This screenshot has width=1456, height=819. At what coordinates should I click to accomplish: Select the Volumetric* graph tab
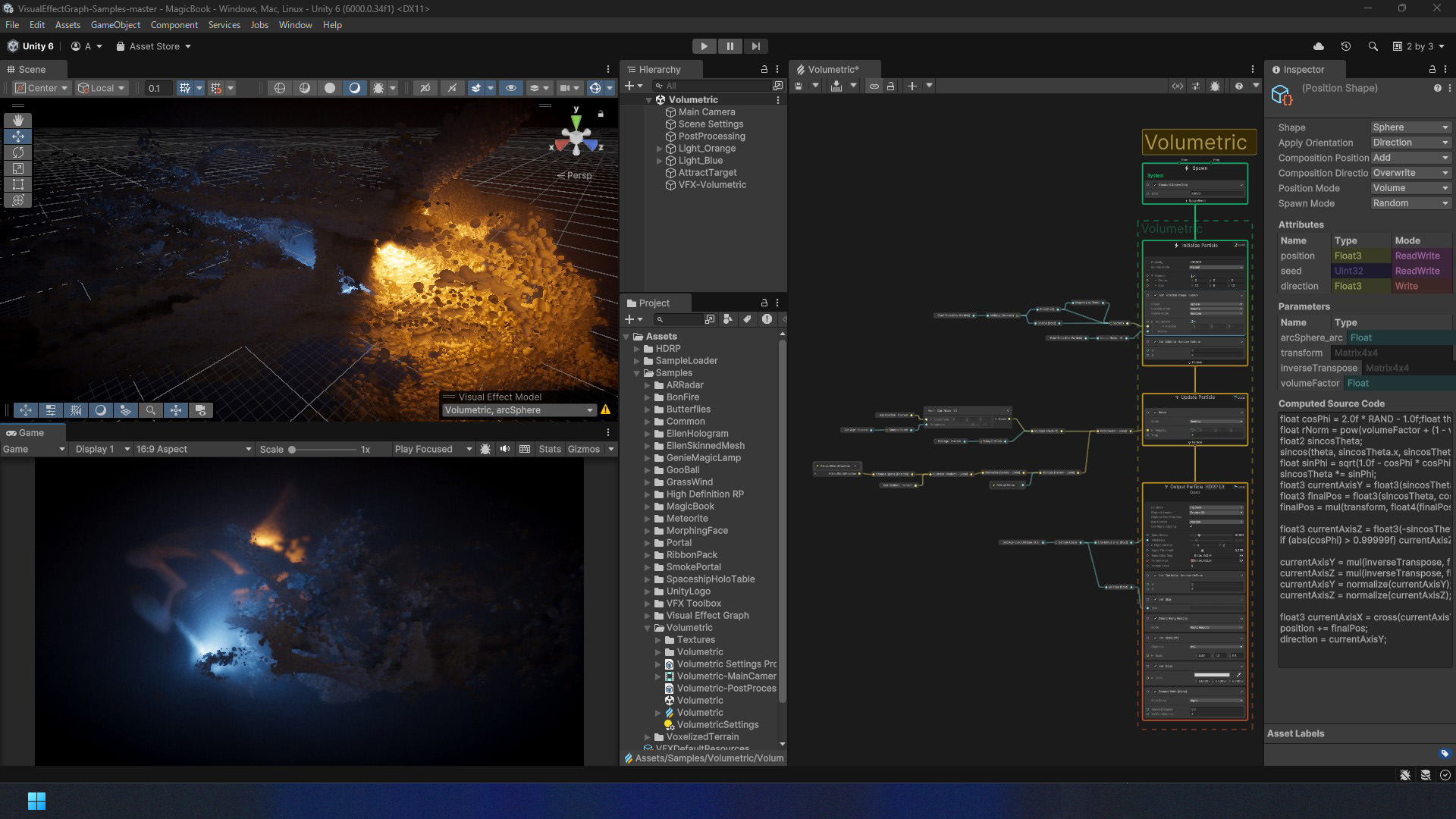833,70
